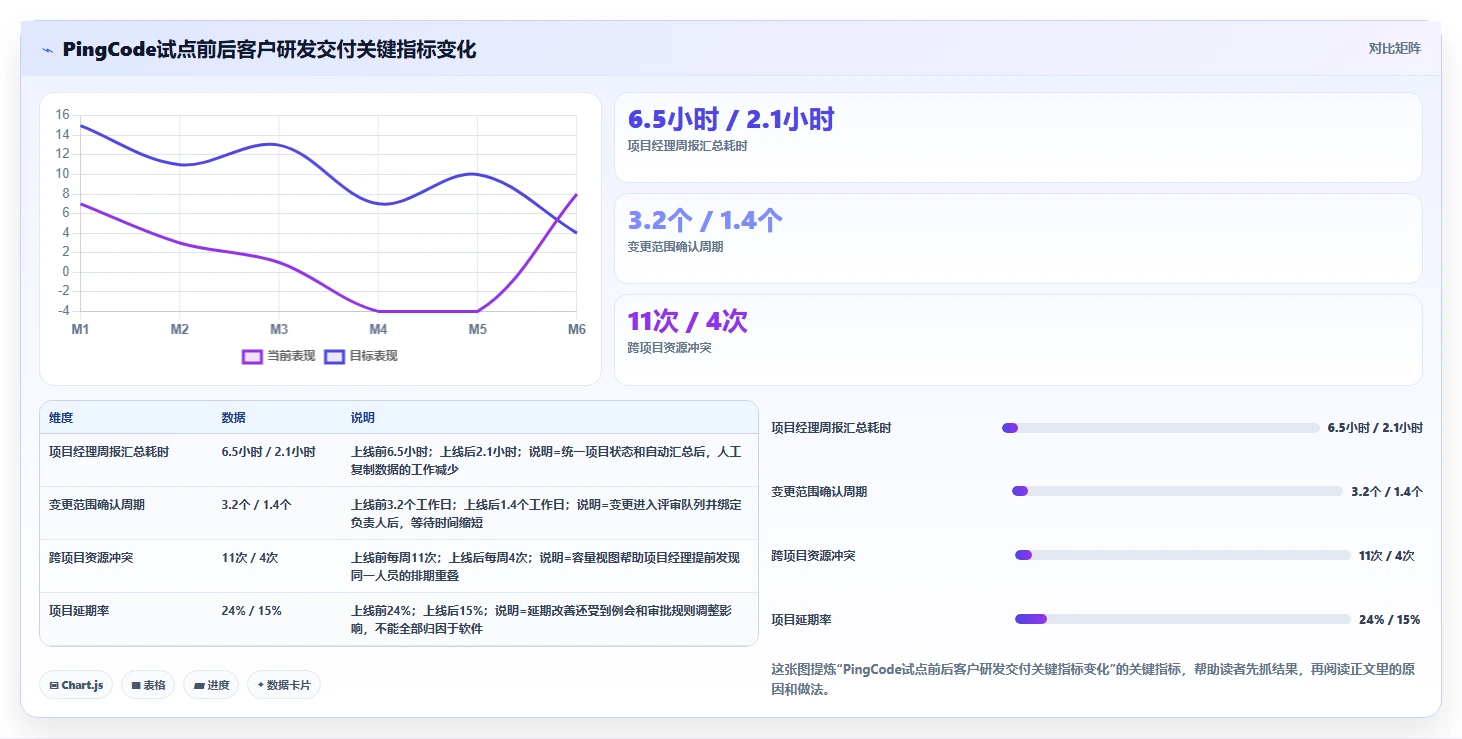1462x739 pixels.
Task: Choose the 进度 chip
Action: [211, 685]
